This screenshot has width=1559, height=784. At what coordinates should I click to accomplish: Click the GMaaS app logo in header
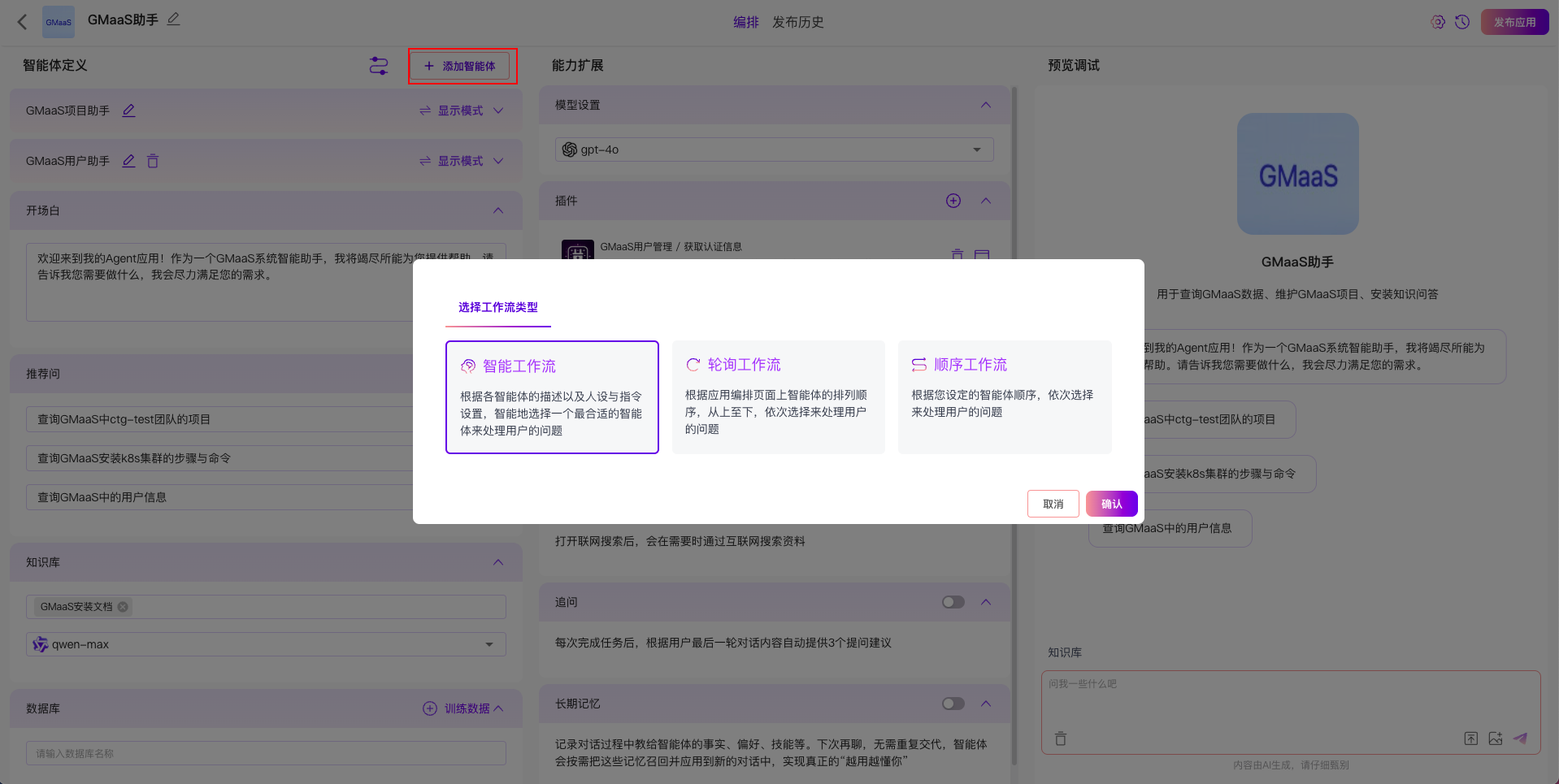pos(59,22)
